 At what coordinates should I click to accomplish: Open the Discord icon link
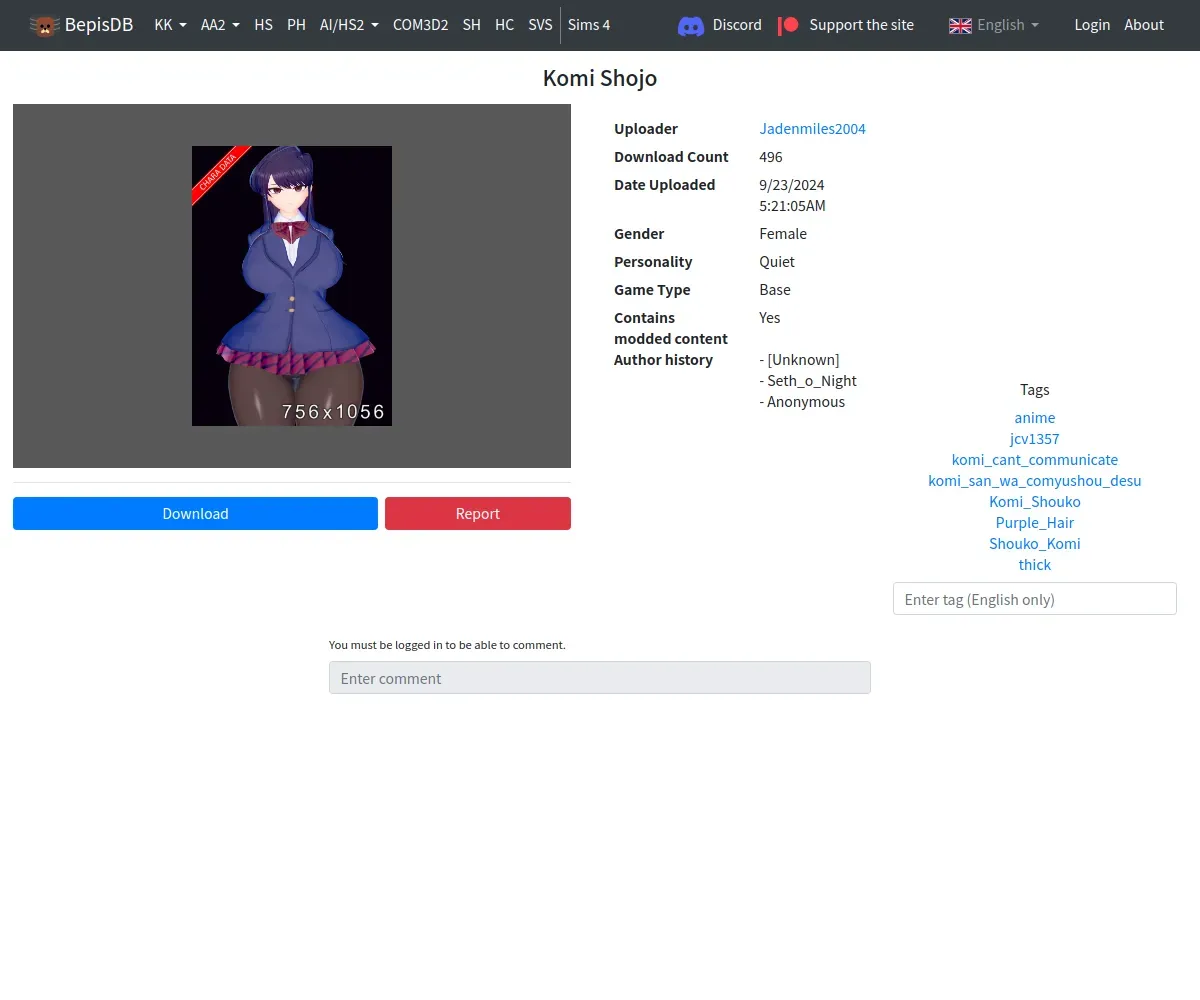691,26
